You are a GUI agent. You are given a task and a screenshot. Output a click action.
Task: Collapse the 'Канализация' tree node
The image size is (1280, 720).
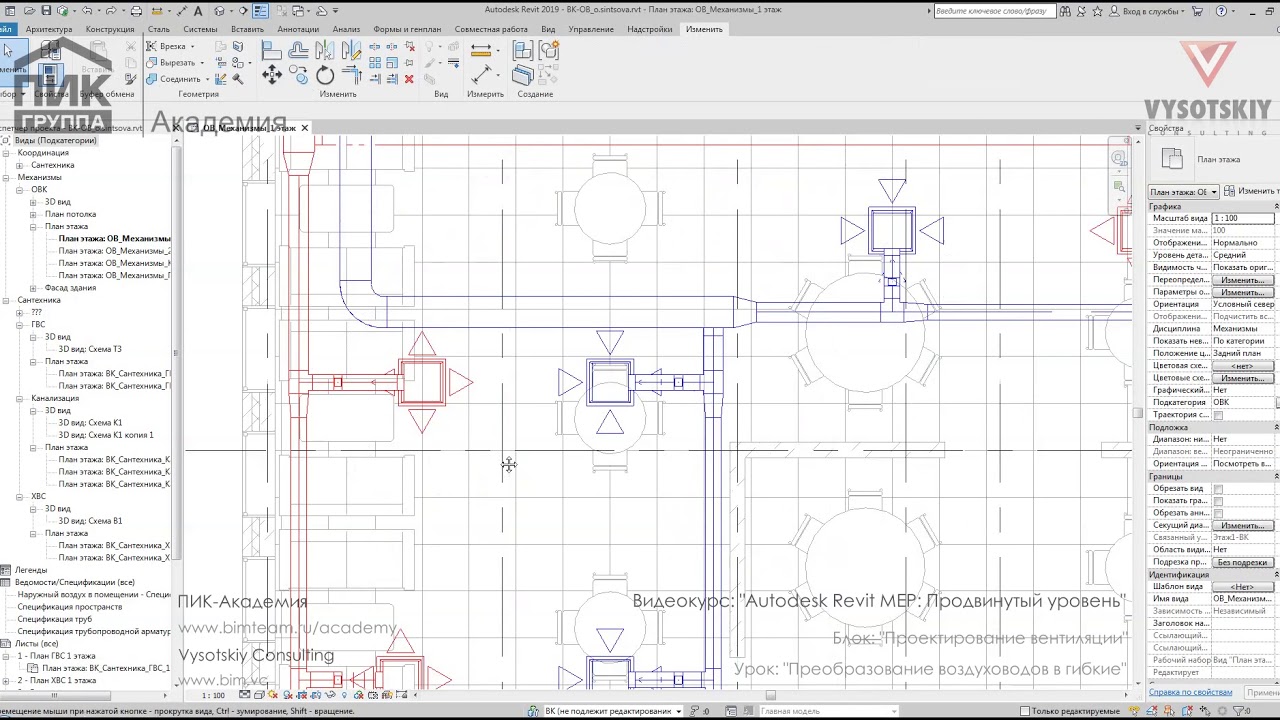click(x=19, y=398)
